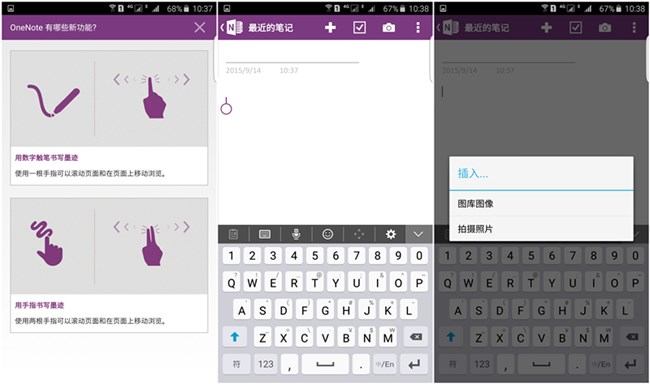The width and height of the screenshot is (650, 384).
Task: Tap the space bar on middle keyboard
Action: tap(325, 365)
